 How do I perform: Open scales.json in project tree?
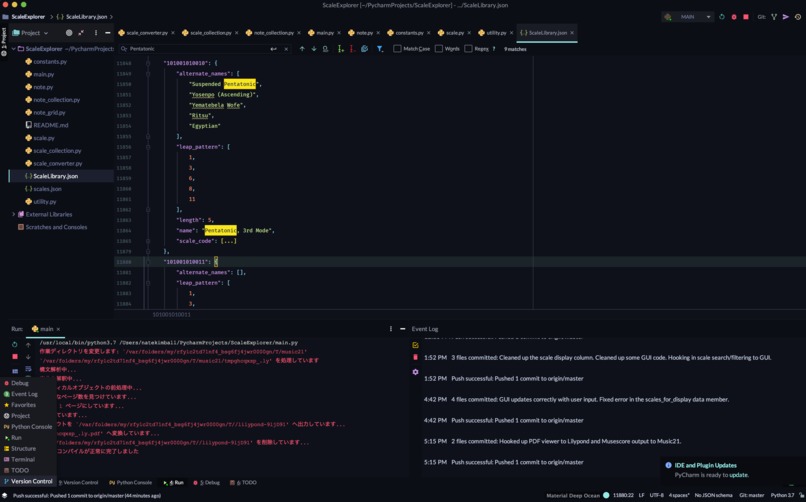point(47,189)
